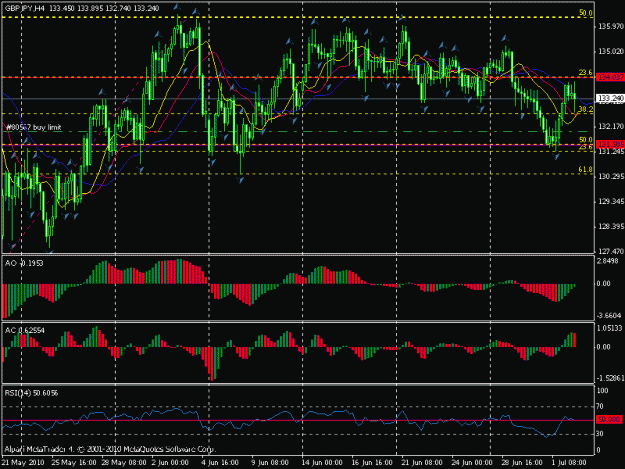
Task: Click the 70 RSI scale value
Action: [x=600, y=406]
